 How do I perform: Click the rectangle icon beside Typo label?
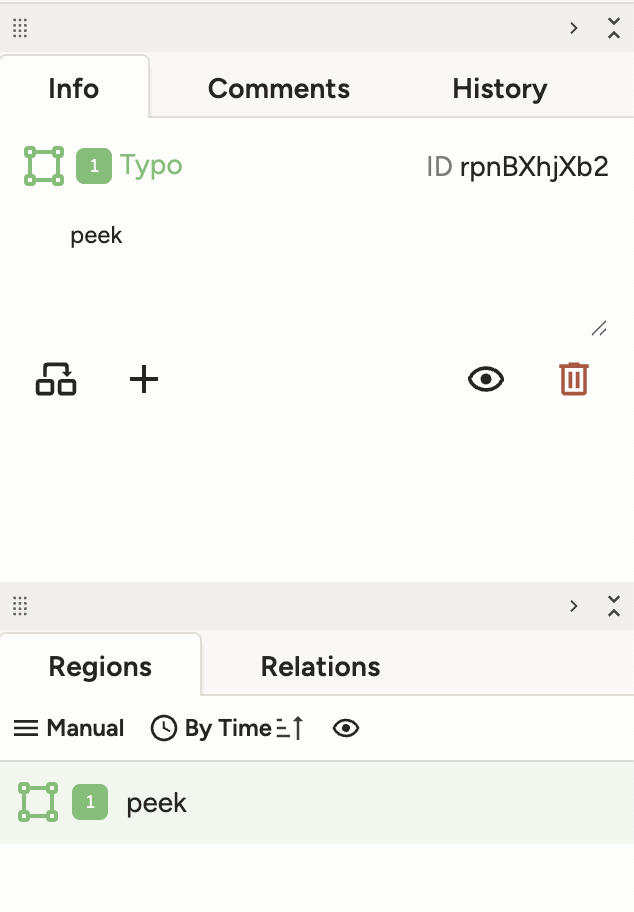pyautogui.click(x=44, y=166)
